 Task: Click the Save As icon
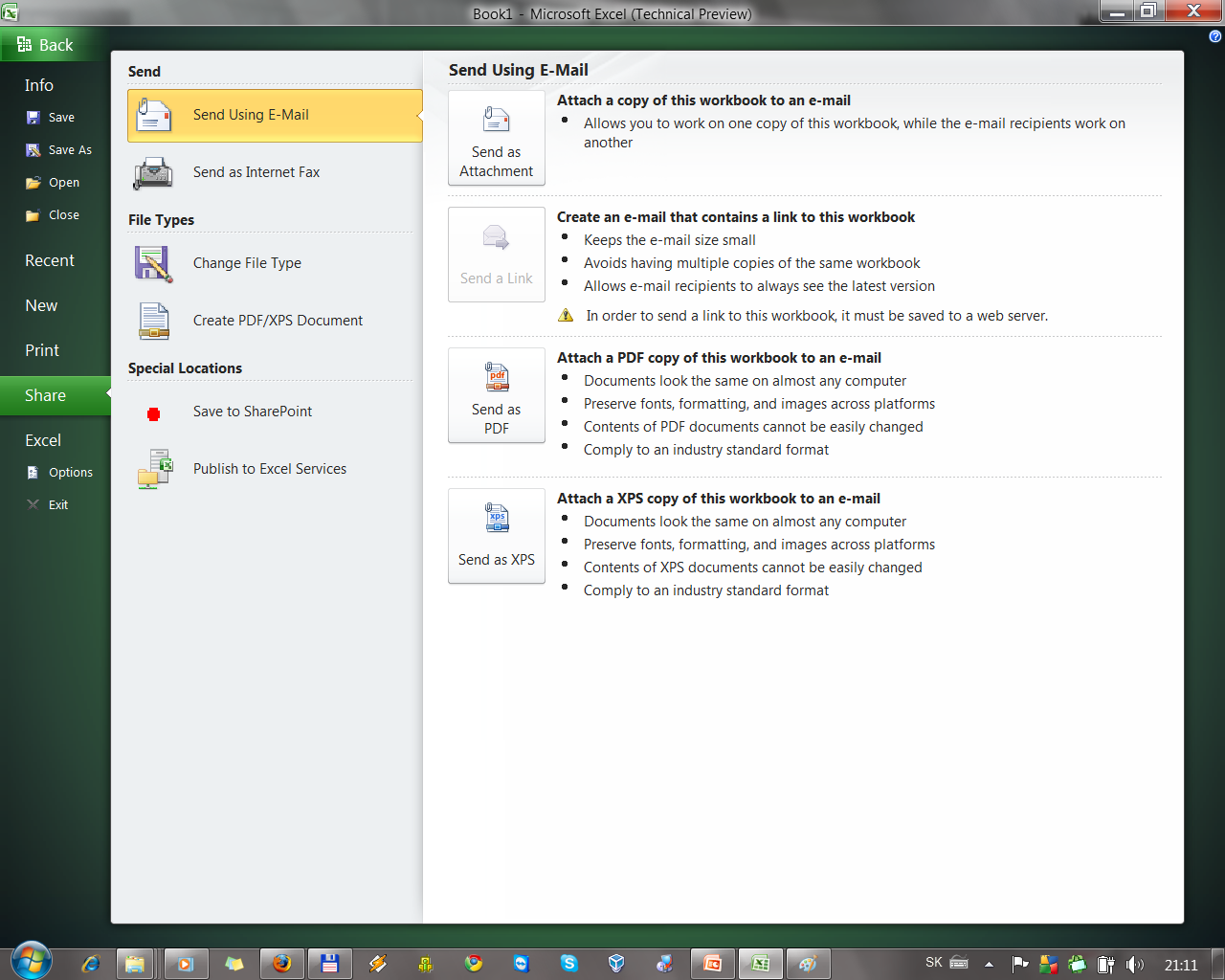[33, 150]
